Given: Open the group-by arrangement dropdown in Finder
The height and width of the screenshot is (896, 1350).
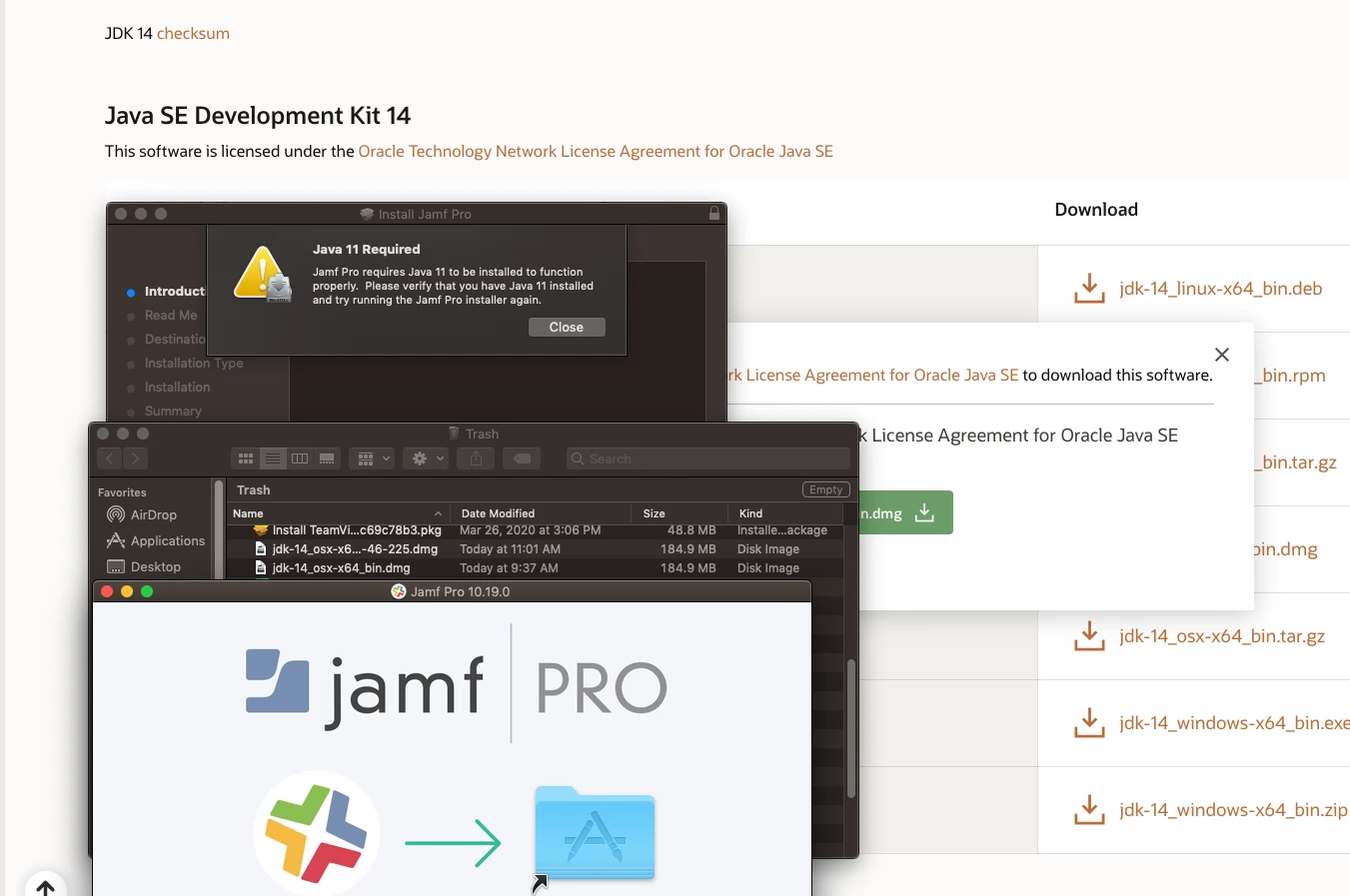Looking at the screenshot, I should click(x=372, y=458).
